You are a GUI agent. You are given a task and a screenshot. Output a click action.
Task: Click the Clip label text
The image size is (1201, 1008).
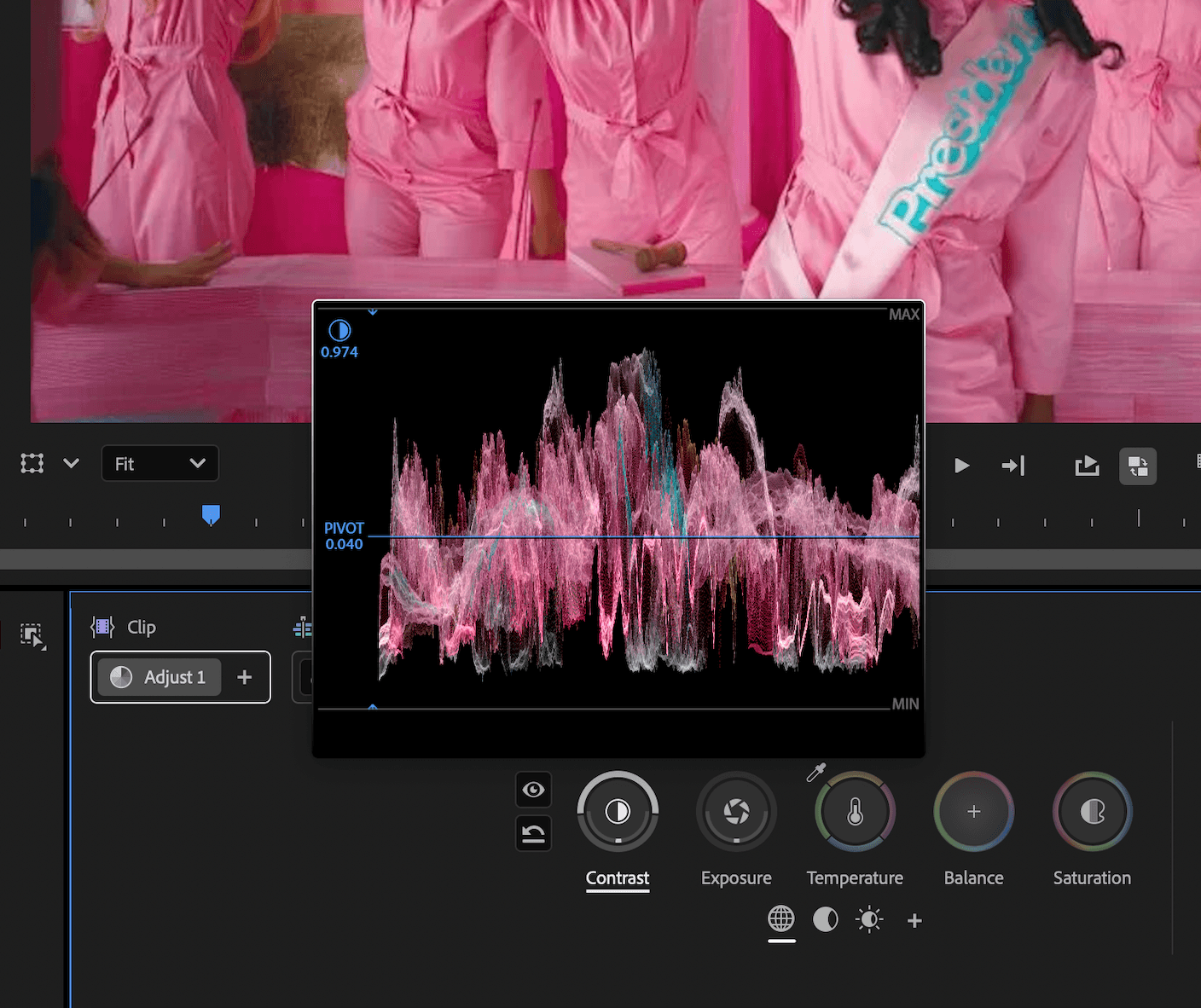click(142, 628)
